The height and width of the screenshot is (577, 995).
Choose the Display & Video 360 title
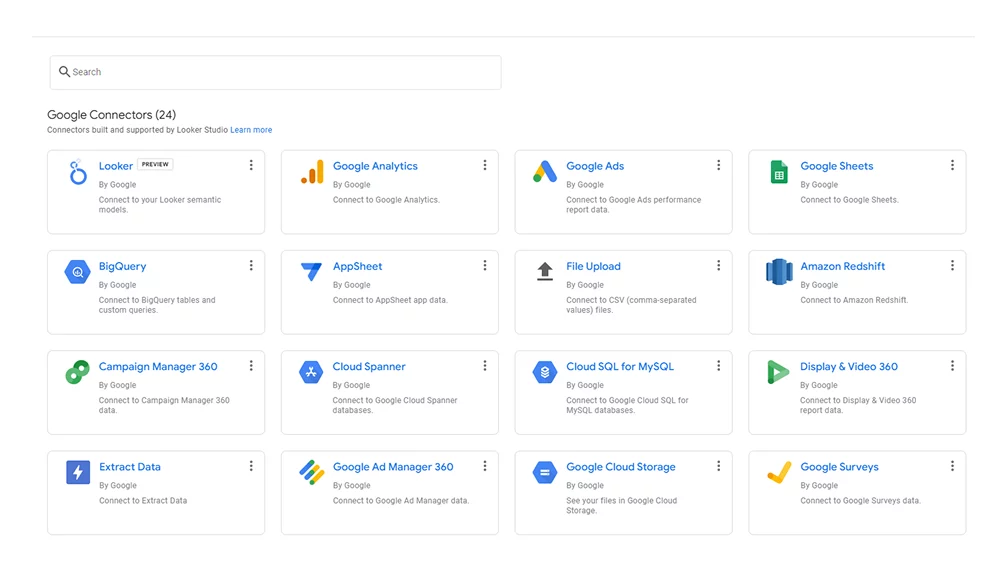tap(849, 366)
